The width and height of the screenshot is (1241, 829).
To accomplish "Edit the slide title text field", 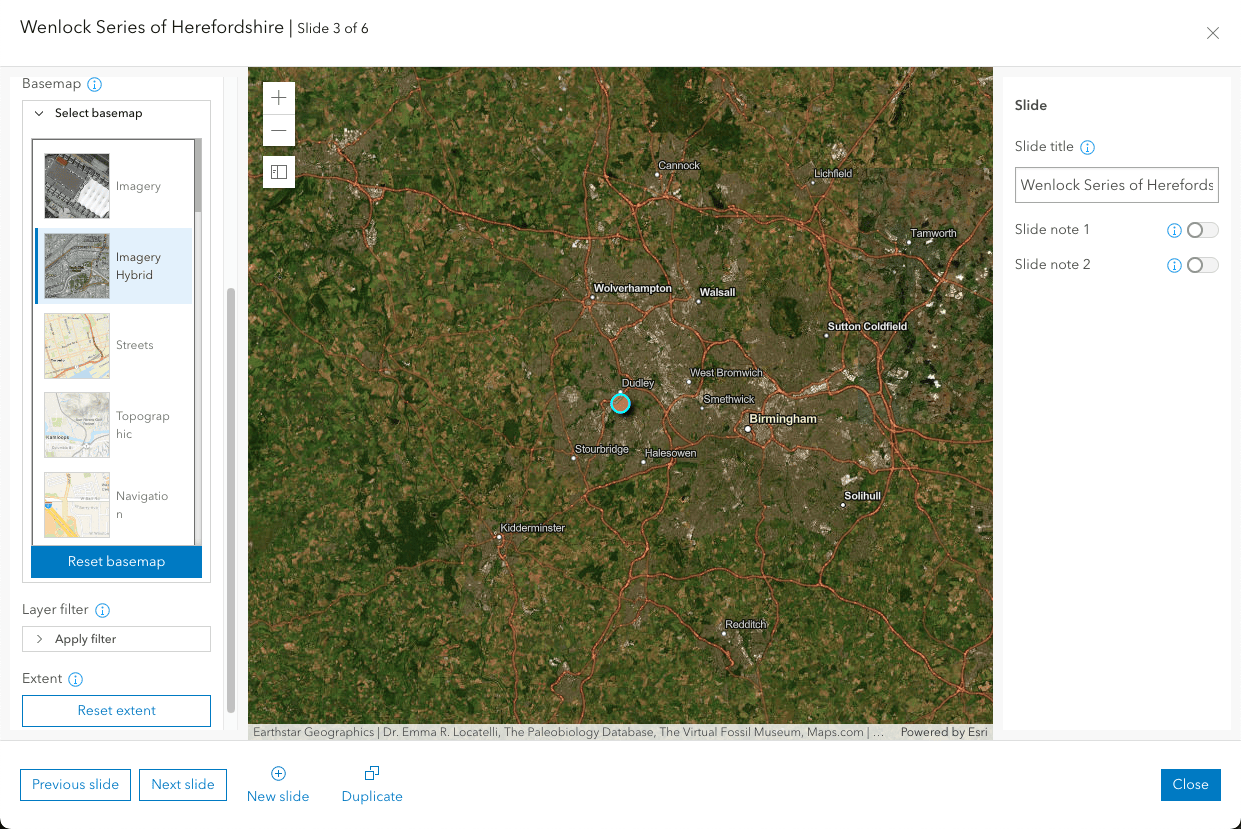I will pos(1116,185).
